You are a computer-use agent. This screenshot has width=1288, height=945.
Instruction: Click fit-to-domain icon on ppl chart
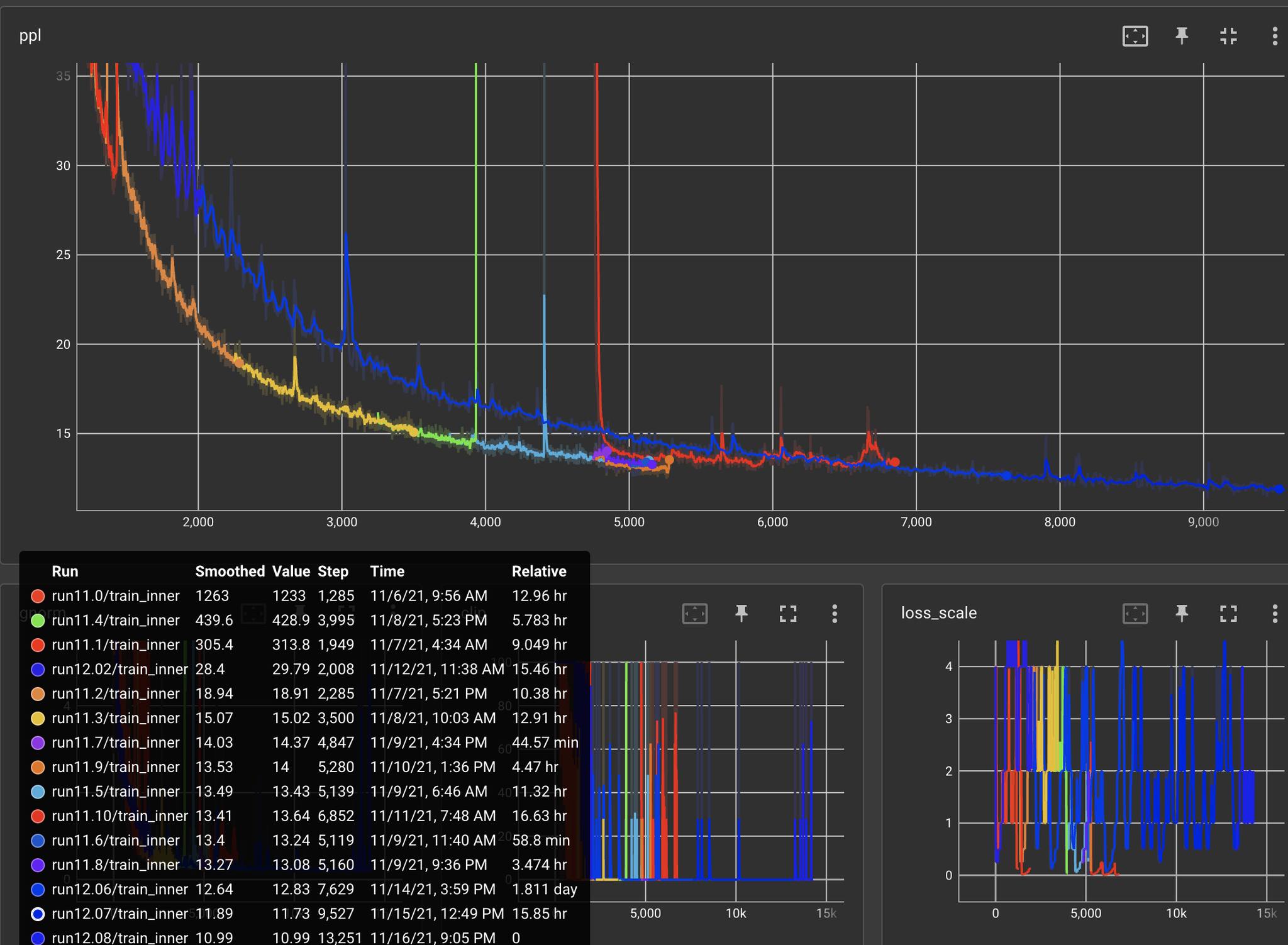tap(1135, 36)
